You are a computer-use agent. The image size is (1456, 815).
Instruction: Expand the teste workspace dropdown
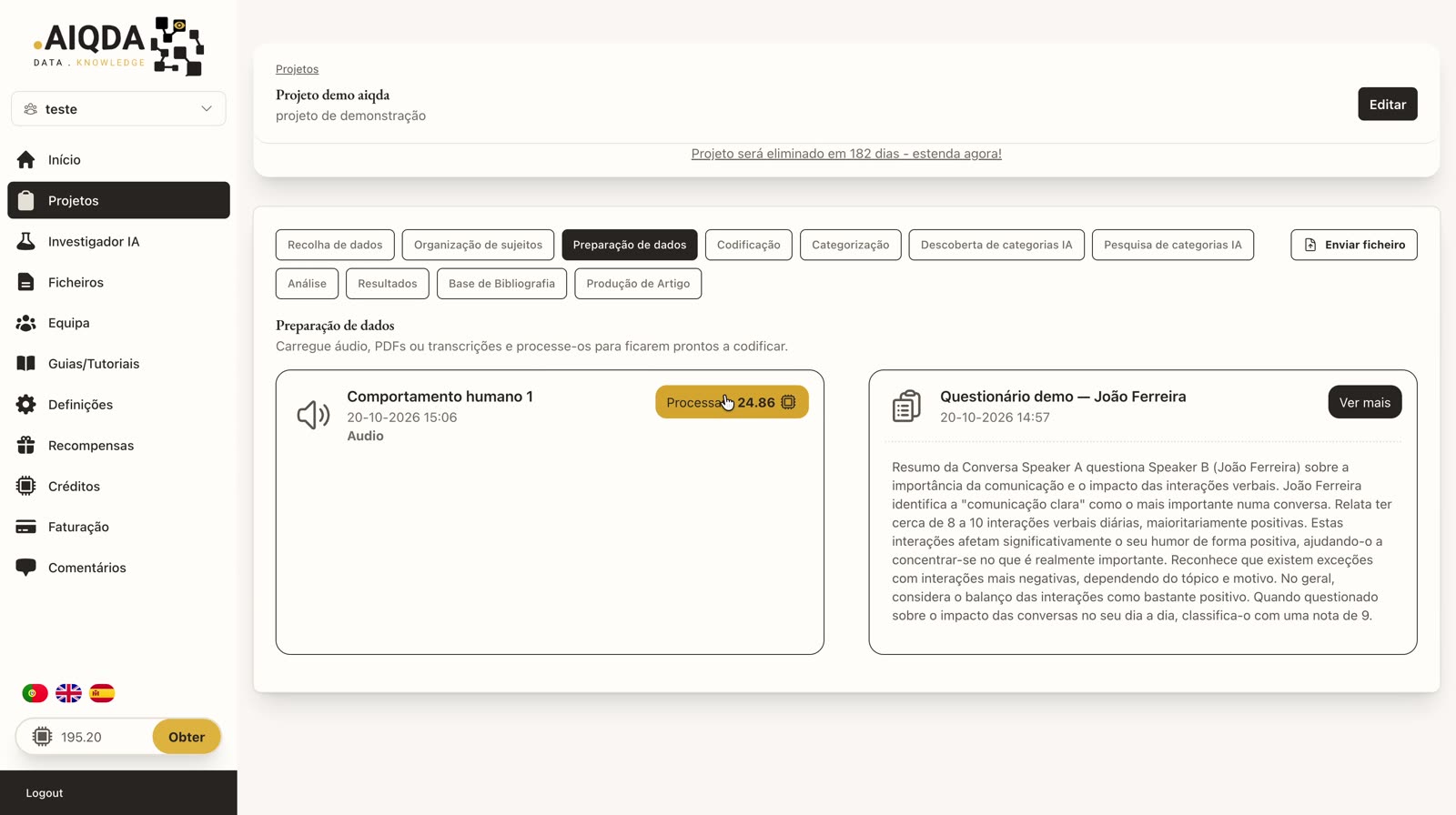118,108
